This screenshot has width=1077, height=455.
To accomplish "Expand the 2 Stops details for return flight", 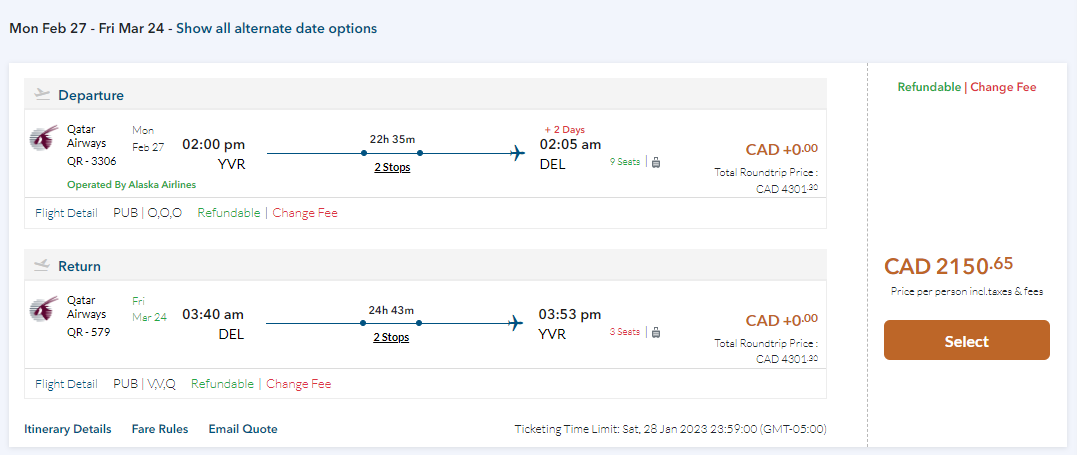I will (x=392, y=337).
